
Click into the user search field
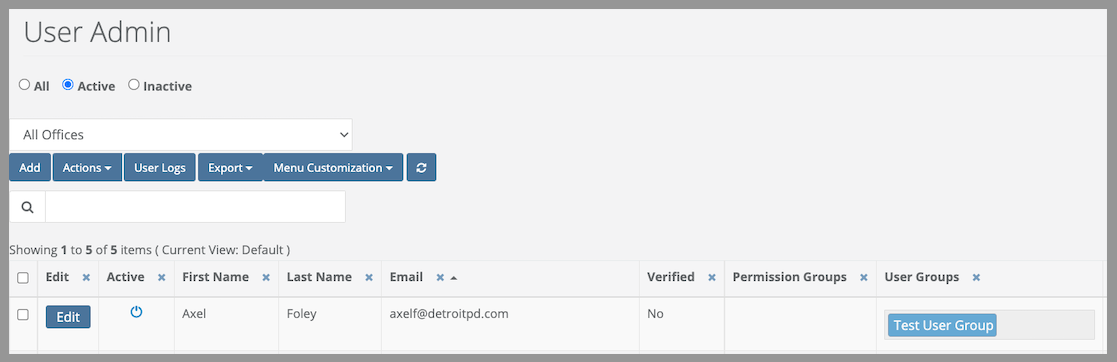(x=195, y=207)
